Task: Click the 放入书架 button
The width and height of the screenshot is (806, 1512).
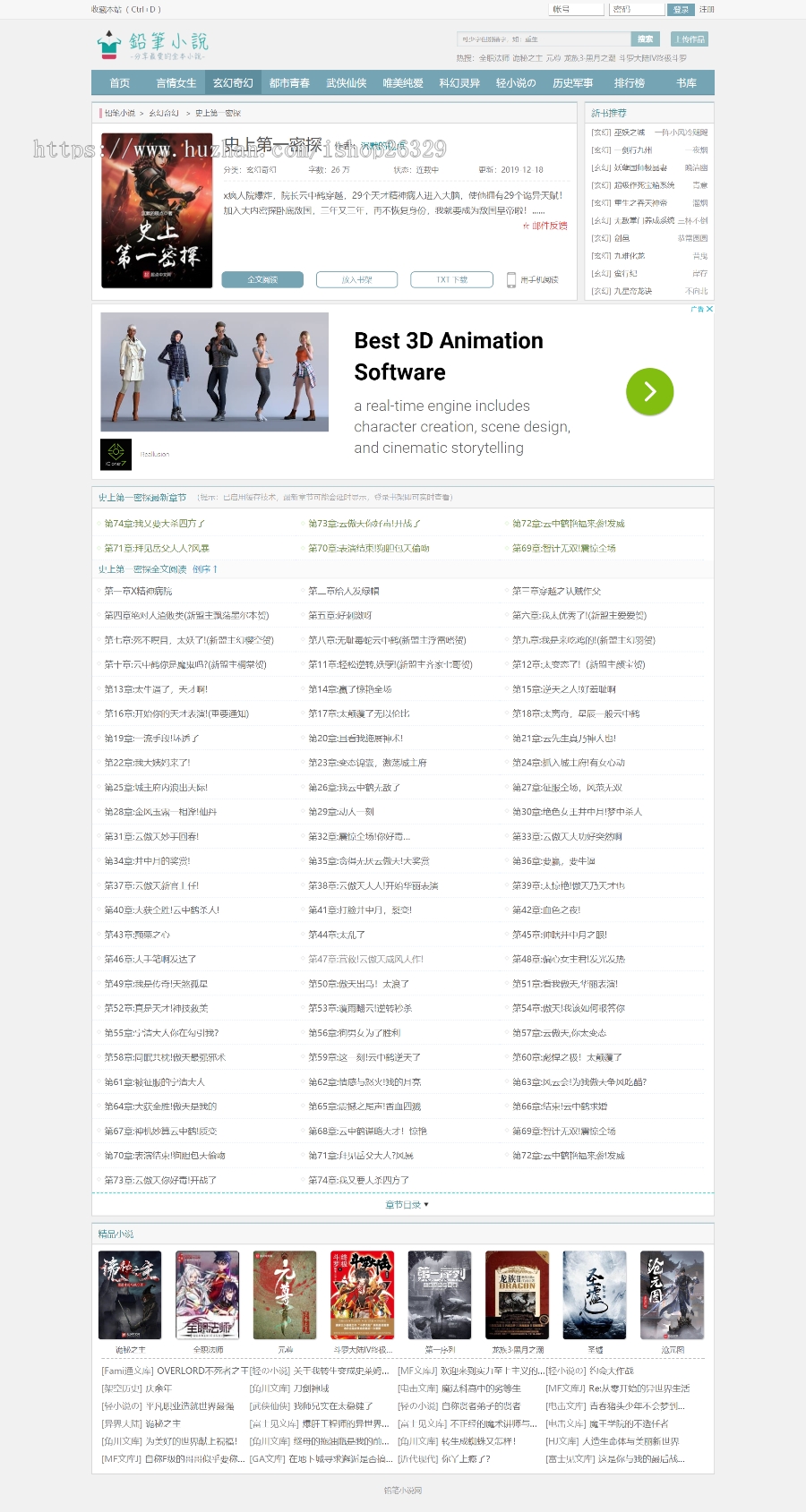Action: (x=357, y=279)
